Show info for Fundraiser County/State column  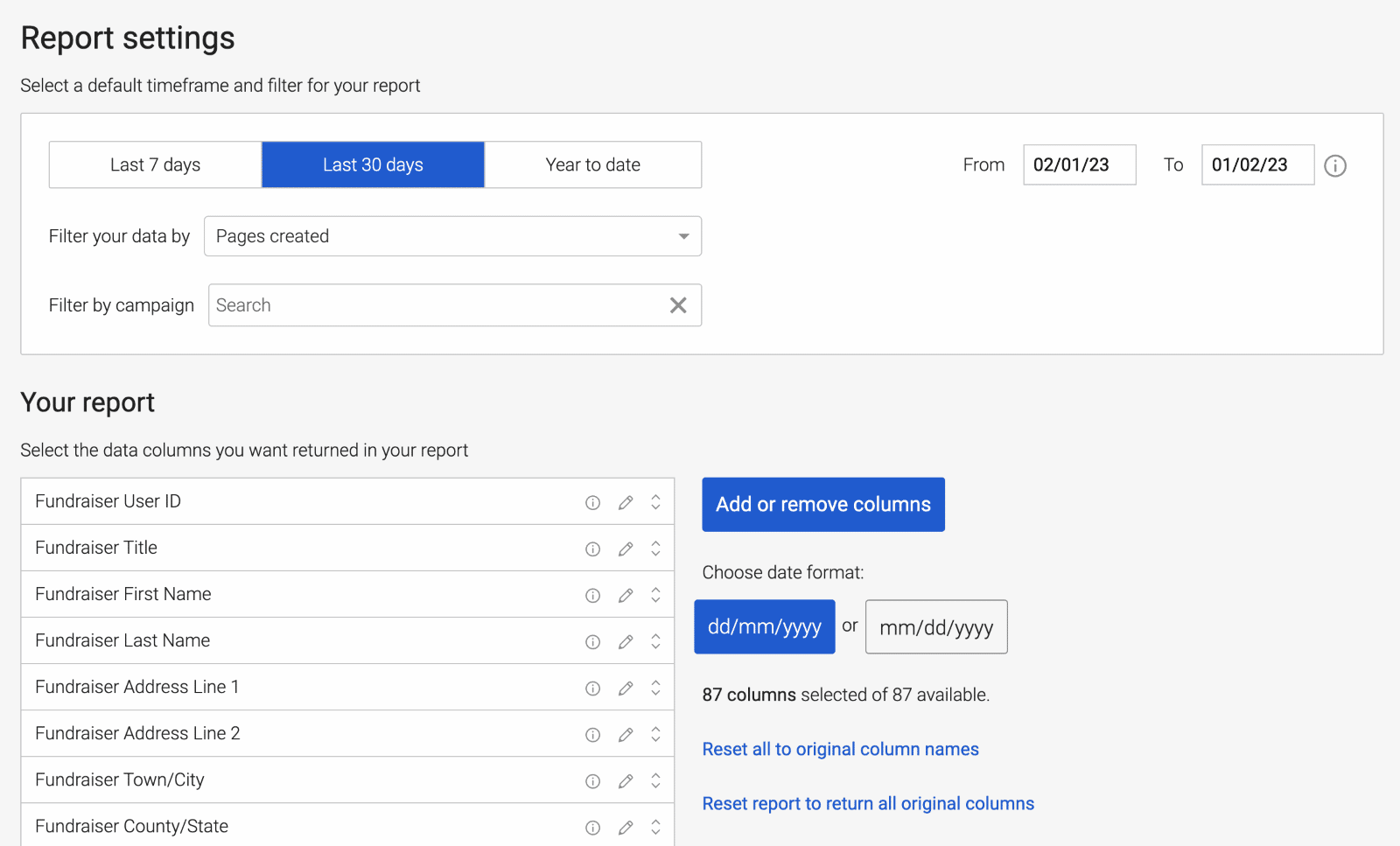pos(592,827)
